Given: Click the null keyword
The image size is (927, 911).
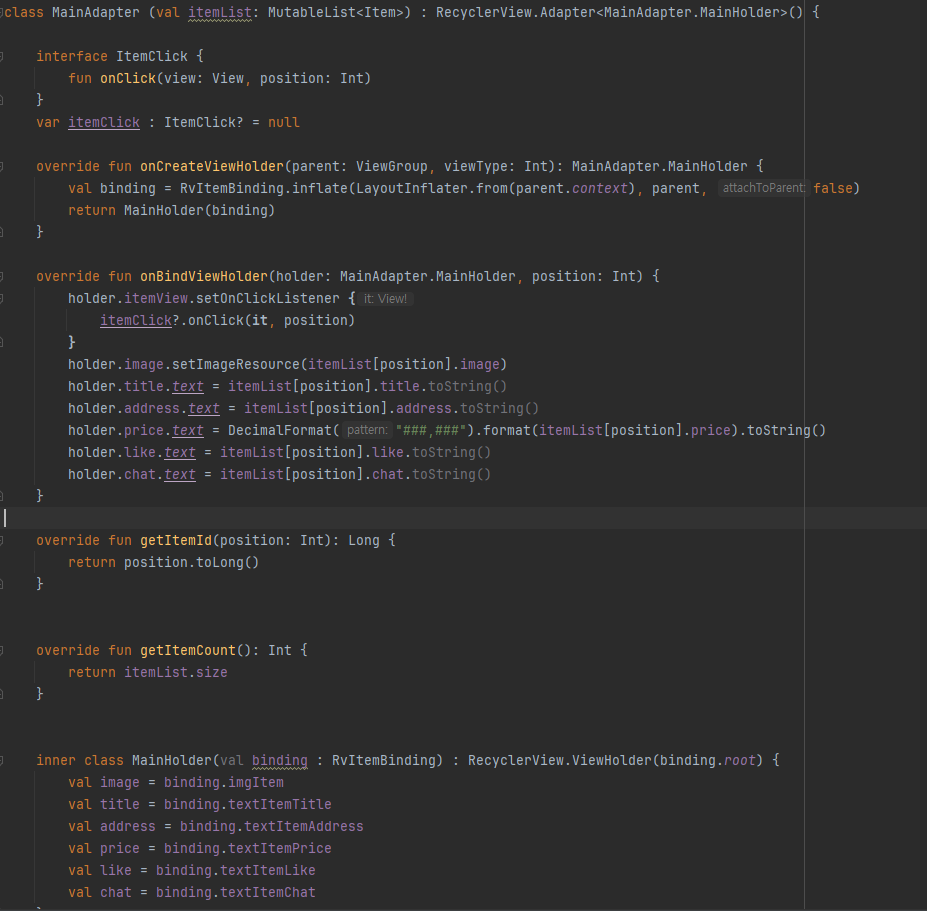Looking at the screenshot, I should coord(284,122).
